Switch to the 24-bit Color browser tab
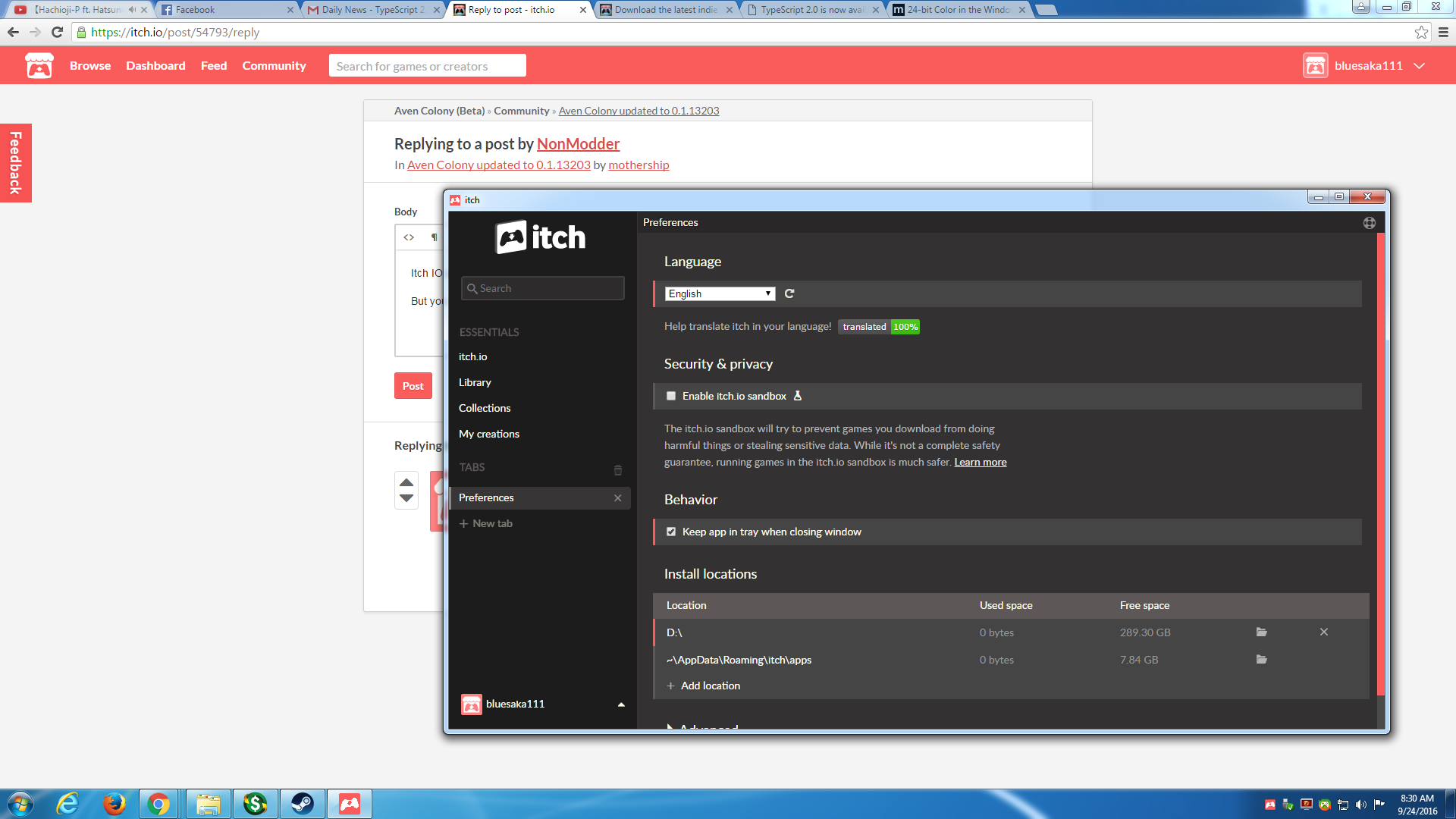 coord(959,10)
